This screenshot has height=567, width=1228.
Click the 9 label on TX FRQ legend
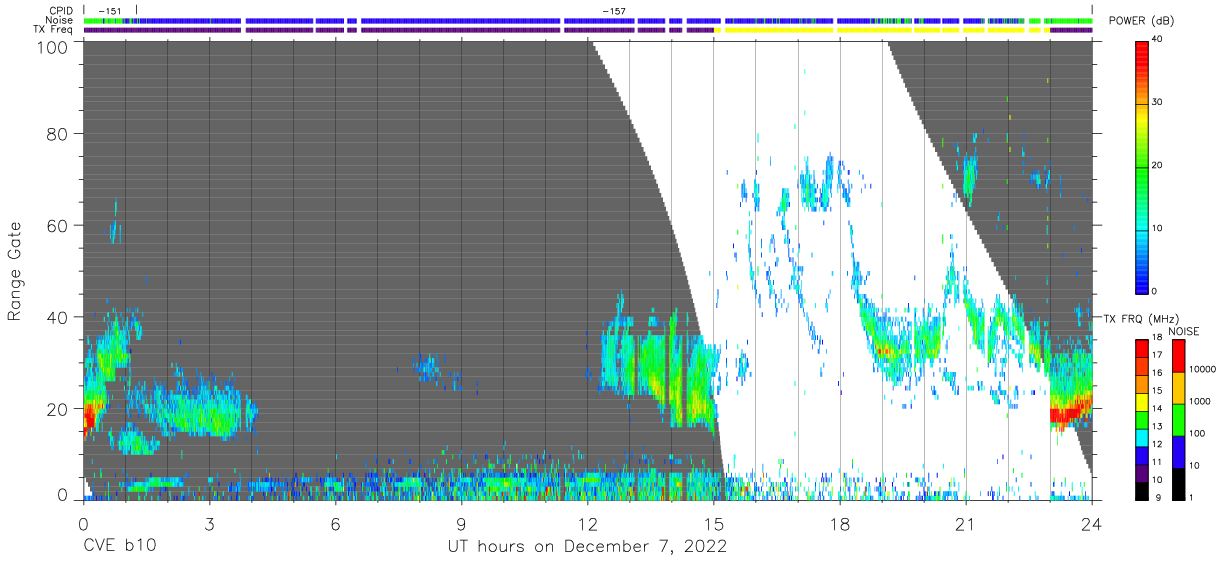(x=1159, y=496)
